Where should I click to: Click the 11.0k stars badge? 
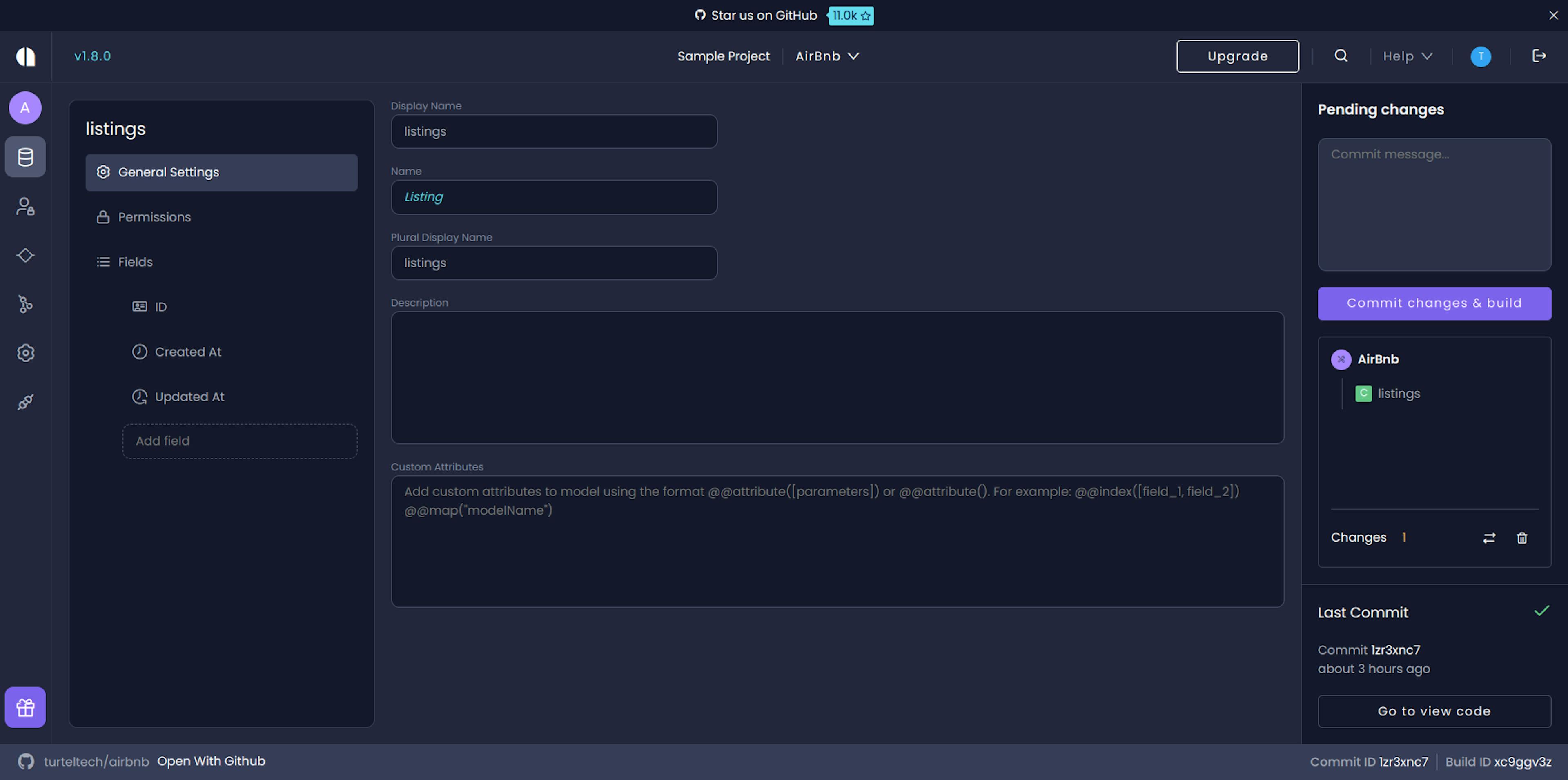850,16
